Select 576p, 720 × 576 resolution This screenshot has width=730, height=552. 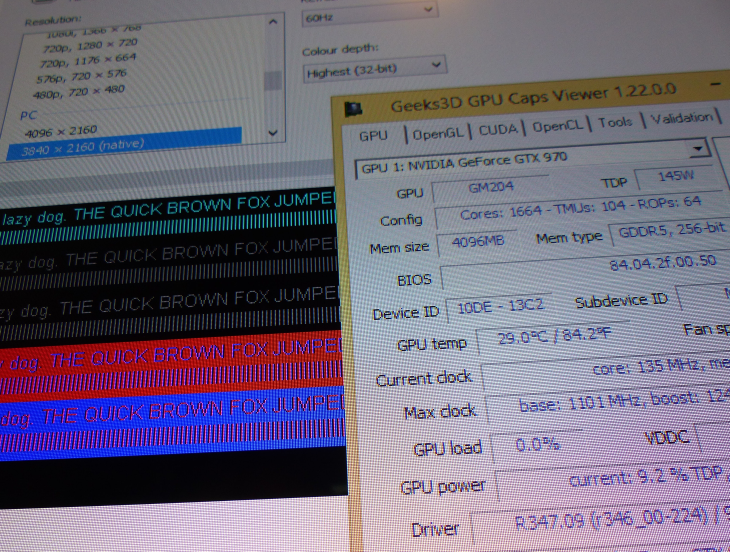[x=81, y=76]
